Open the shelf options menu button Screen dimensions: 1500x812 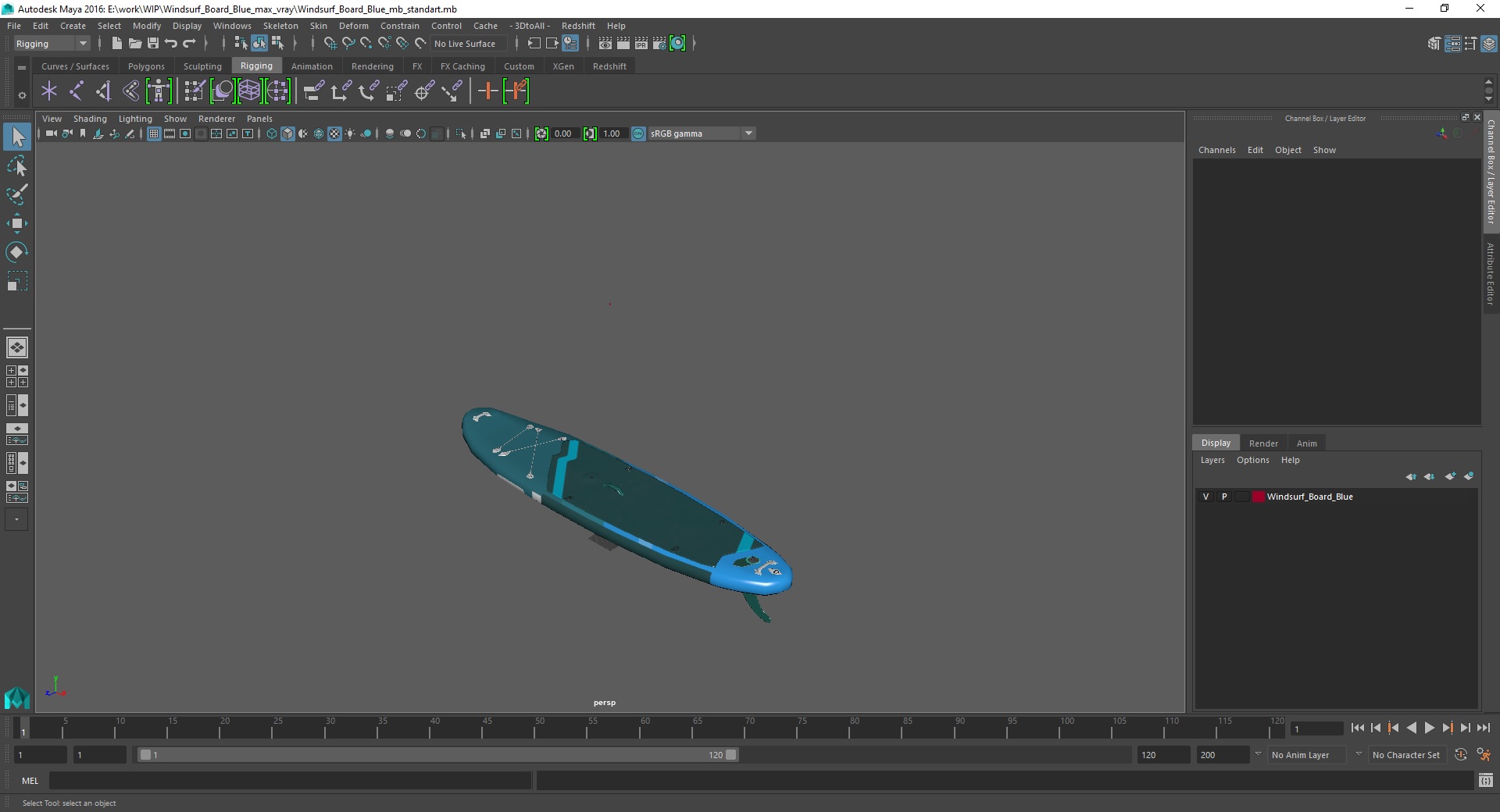pyautogui.click(x=22, y=95)
